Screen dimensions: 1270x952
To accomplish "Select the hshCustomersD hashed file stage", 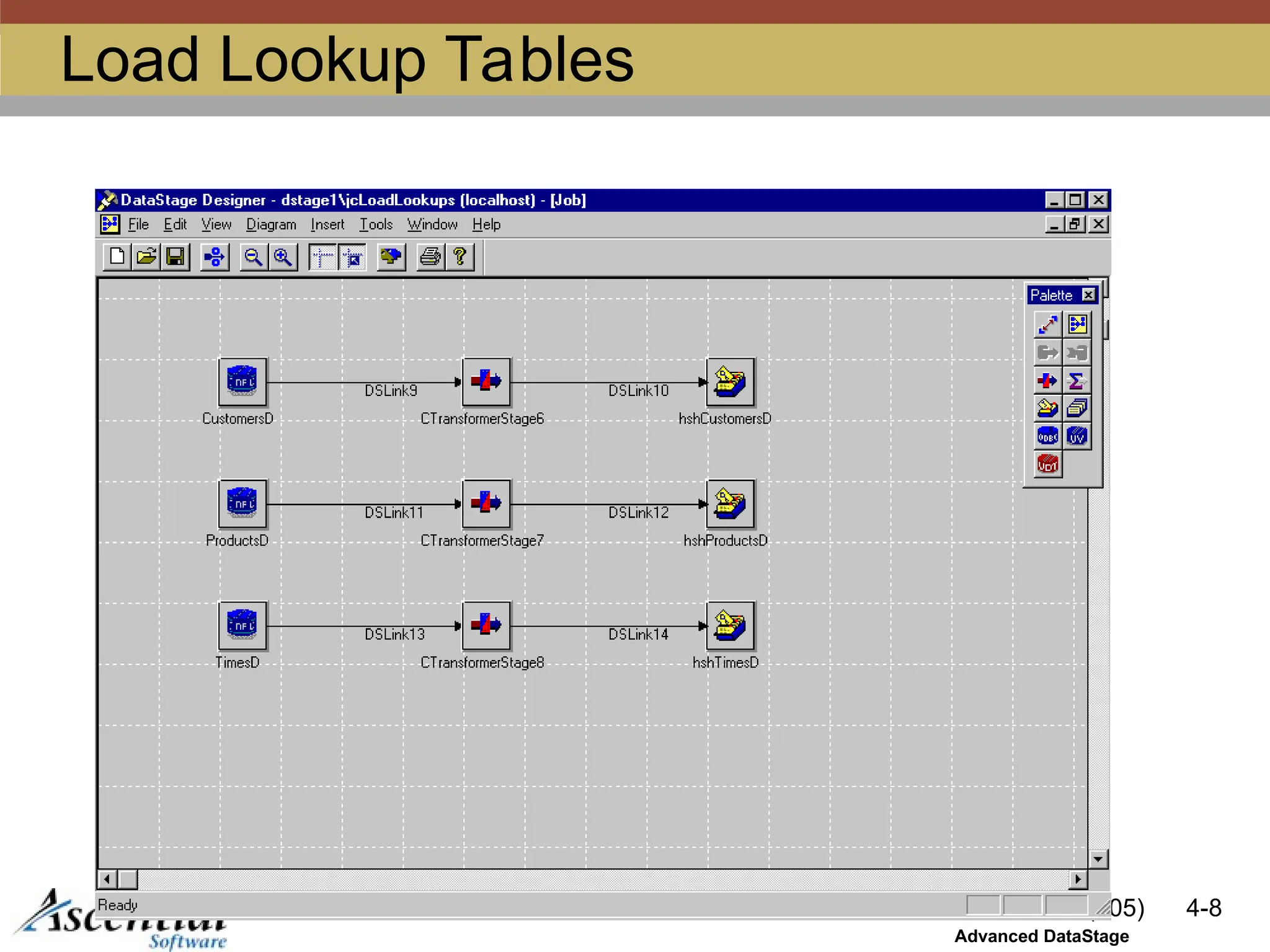I will [730, 382].
